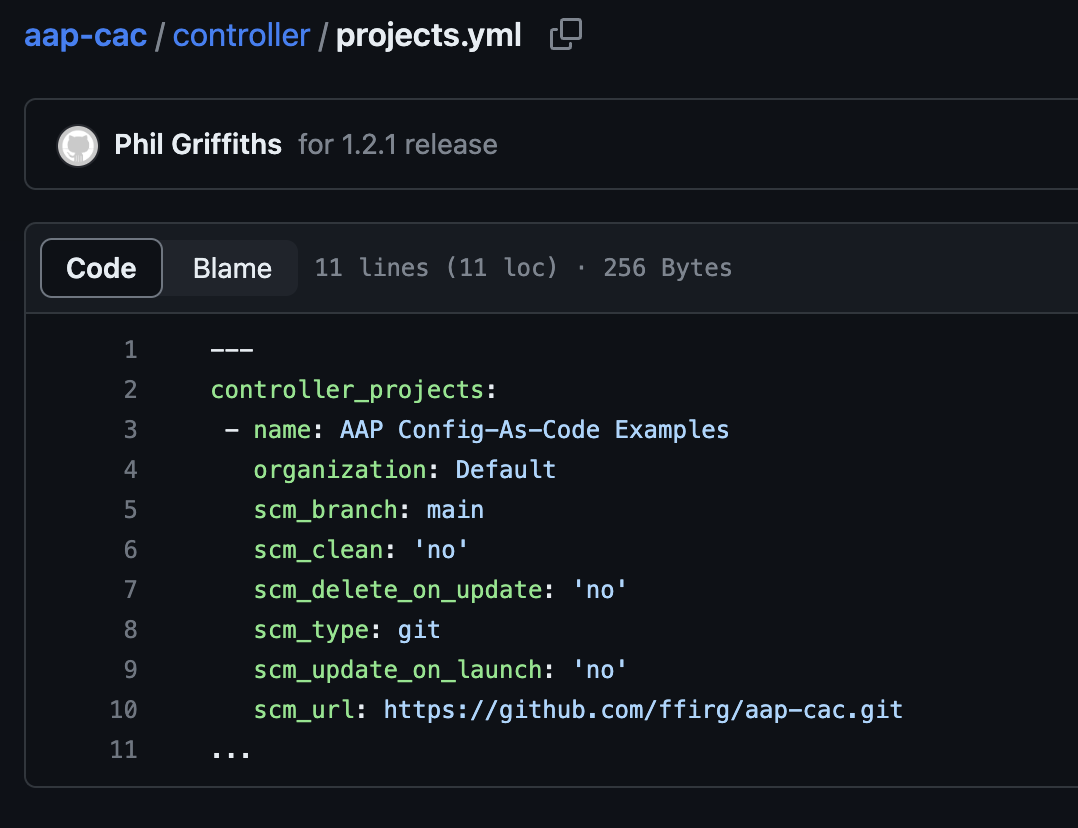
Task: Click the scm_type key
Action: point(311,629)
